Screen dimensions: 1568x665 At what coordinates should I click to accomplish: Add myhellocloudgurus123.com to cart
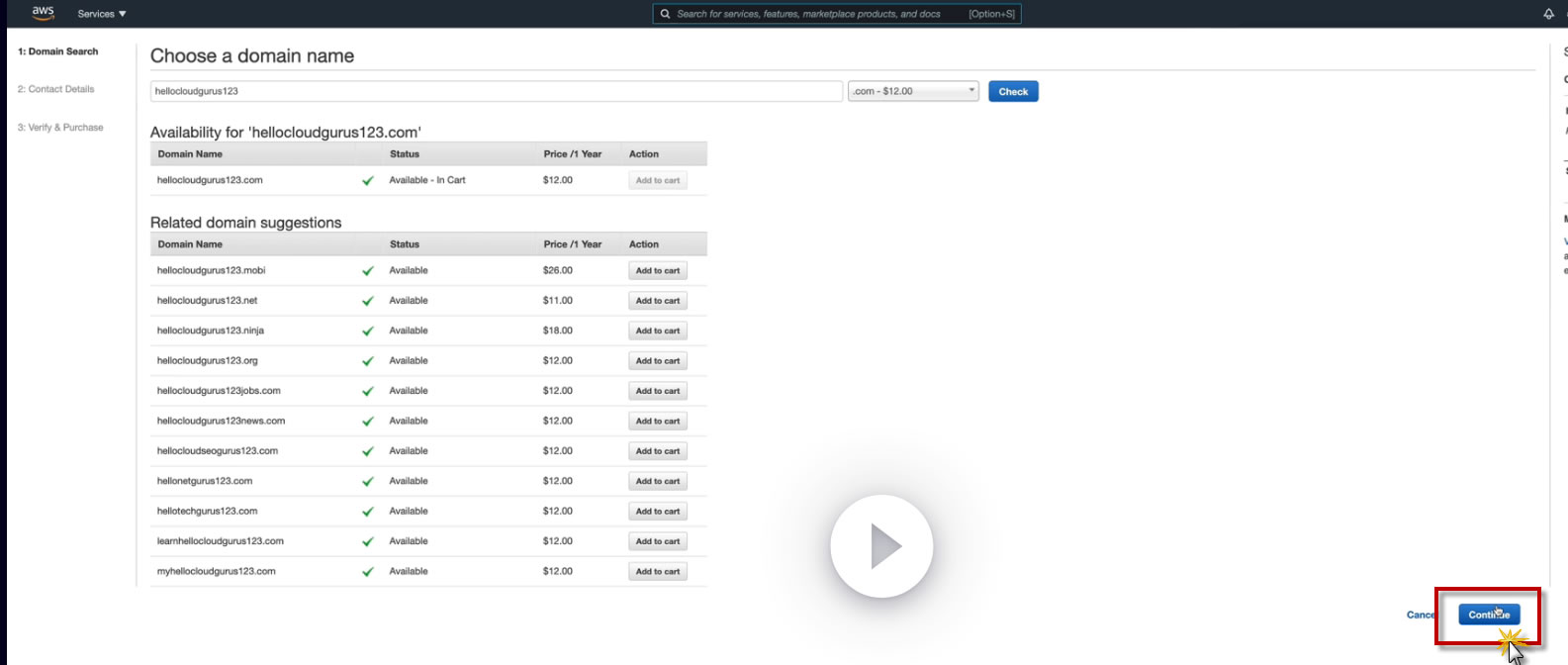click(x=658, y=571)
